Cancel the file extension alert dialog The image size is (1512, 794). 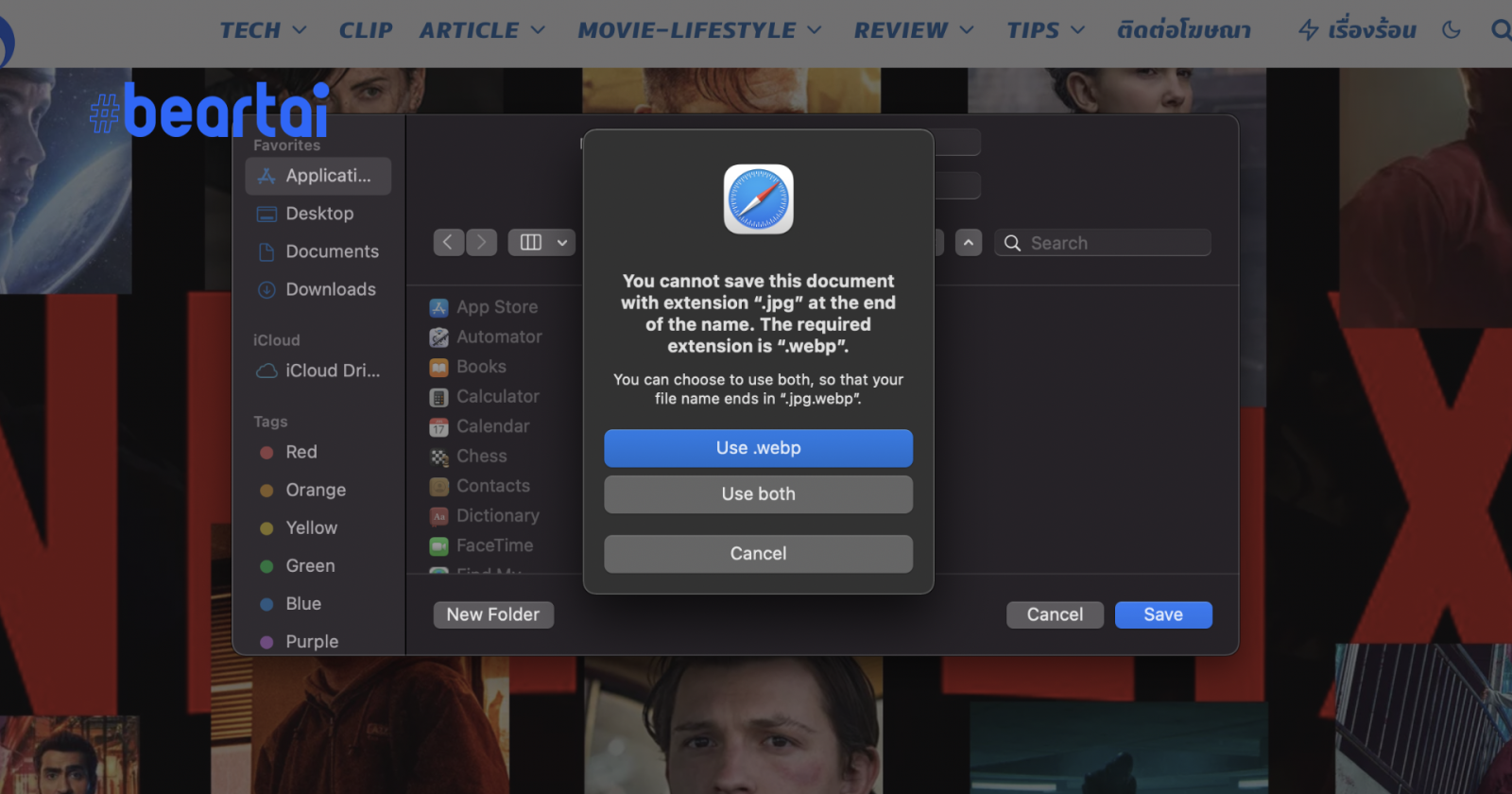(x=758, y=554)
